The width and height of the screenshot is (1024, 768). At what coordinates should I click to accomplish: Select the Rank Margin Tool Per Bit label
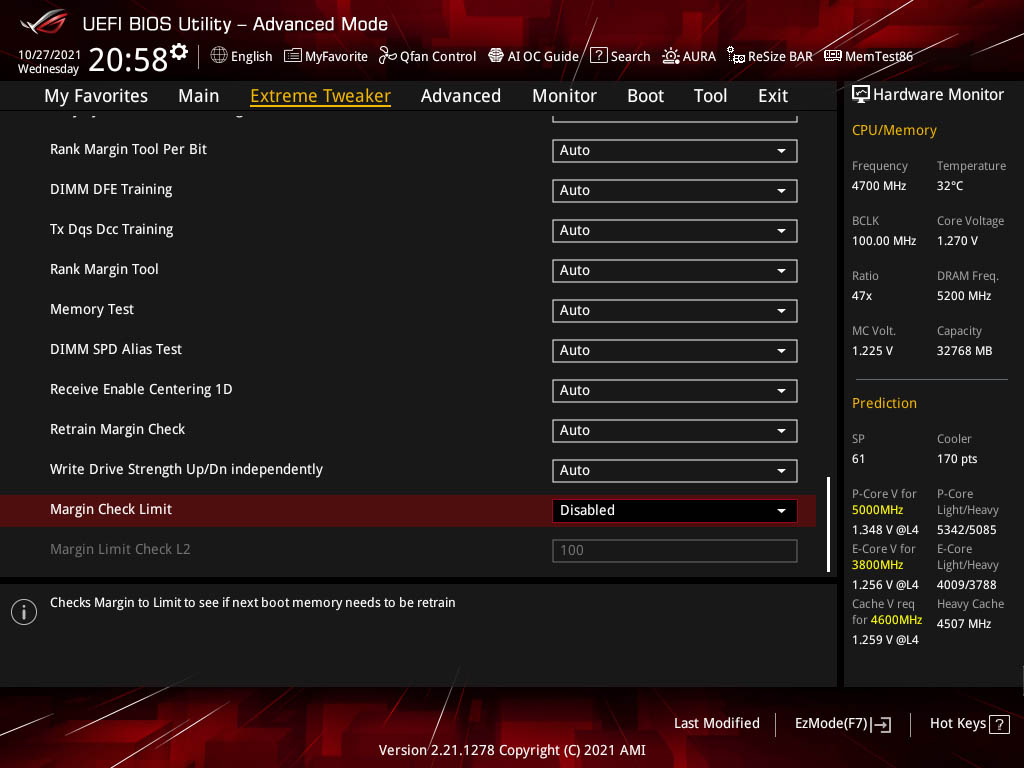coord(129,150)
